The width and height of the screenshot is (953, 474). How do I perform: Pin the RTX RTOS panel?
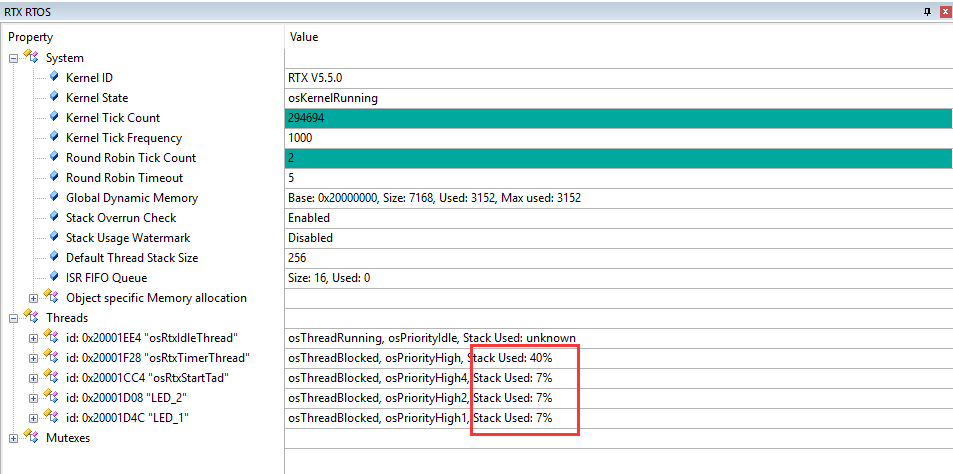coord(927,11)
